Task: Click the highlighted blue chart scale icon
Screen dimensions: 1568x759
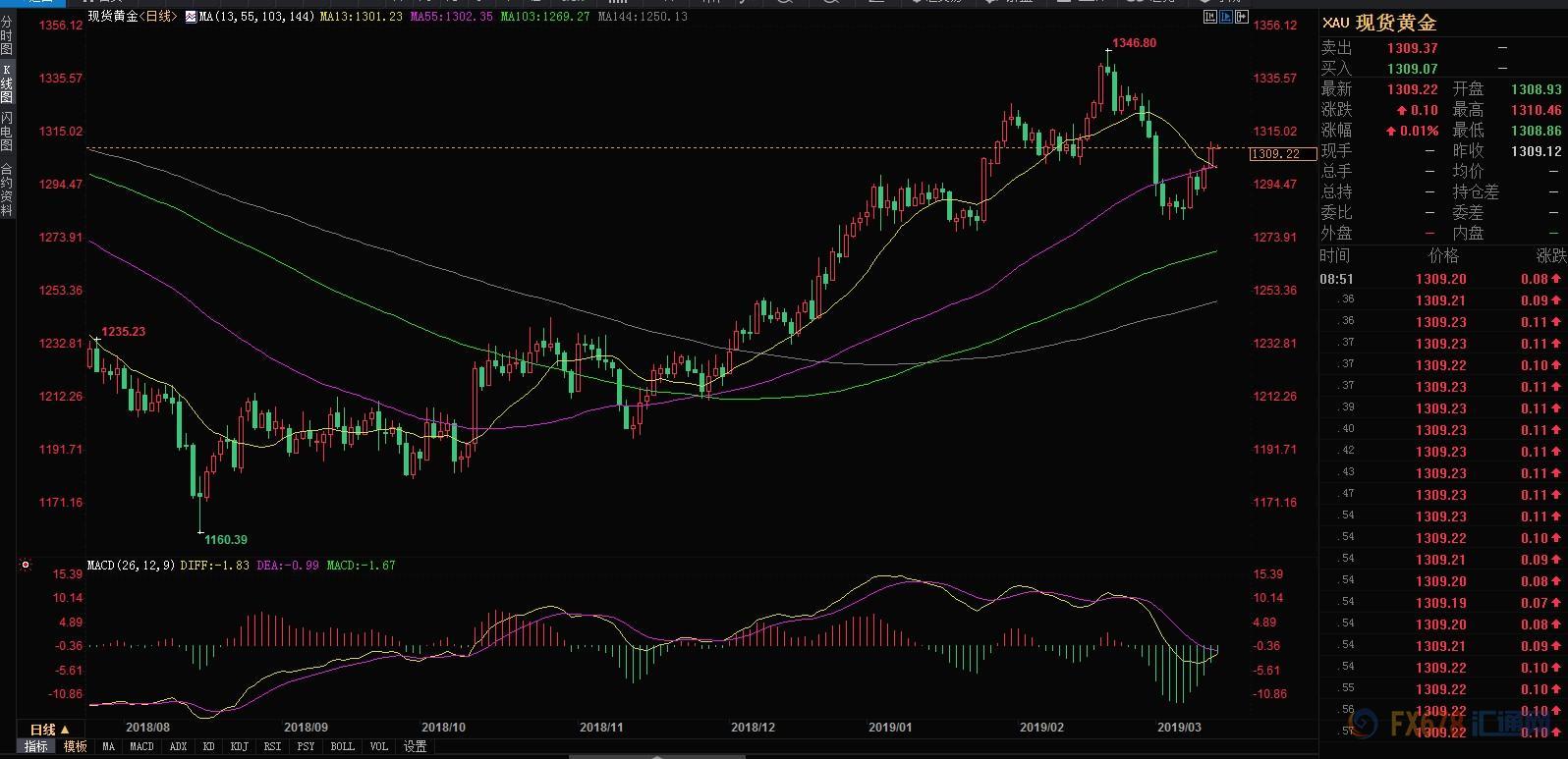Action: click(1224, 17)
